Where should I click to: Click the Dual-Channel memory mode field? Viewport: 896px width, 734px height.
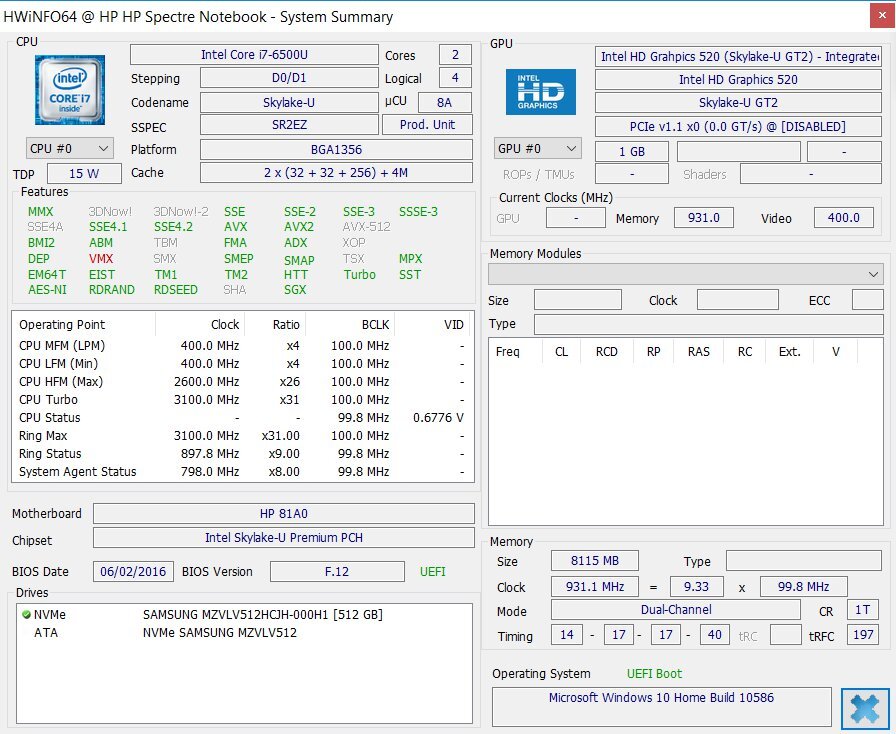(x=676, y=610)
